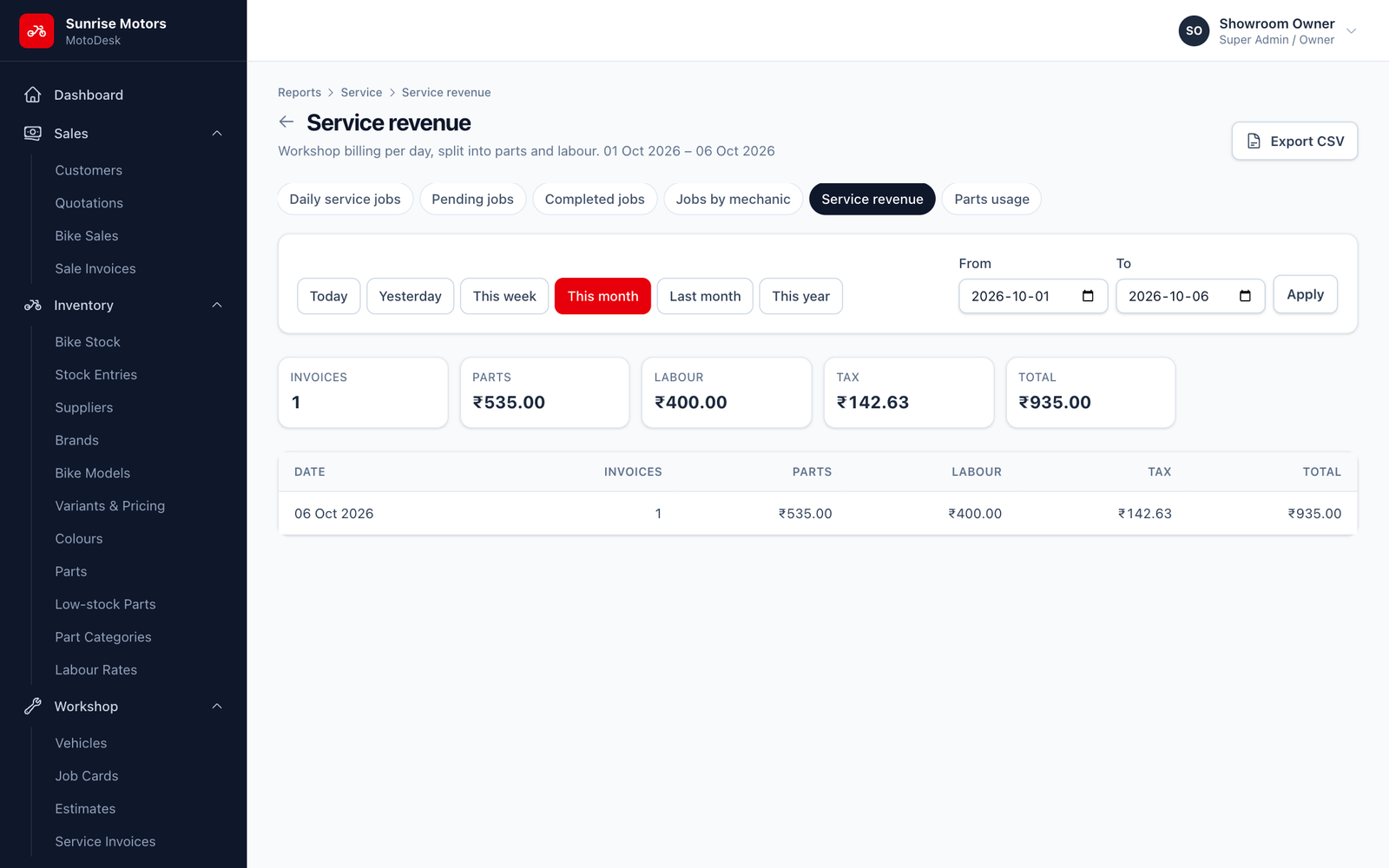The height and width of the screenshot is (868, 1389).
Task: Click the To date field
Action: tap(1190, 296)
